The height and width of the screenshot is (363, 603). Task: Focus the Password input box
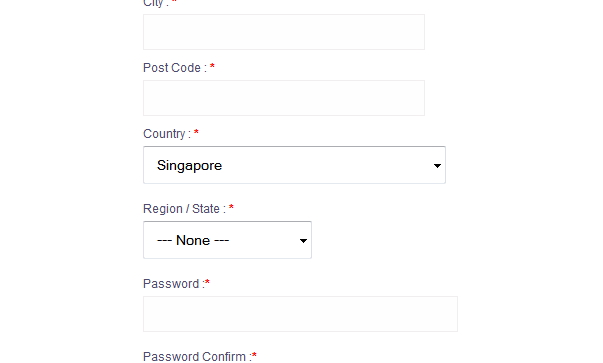300,314
